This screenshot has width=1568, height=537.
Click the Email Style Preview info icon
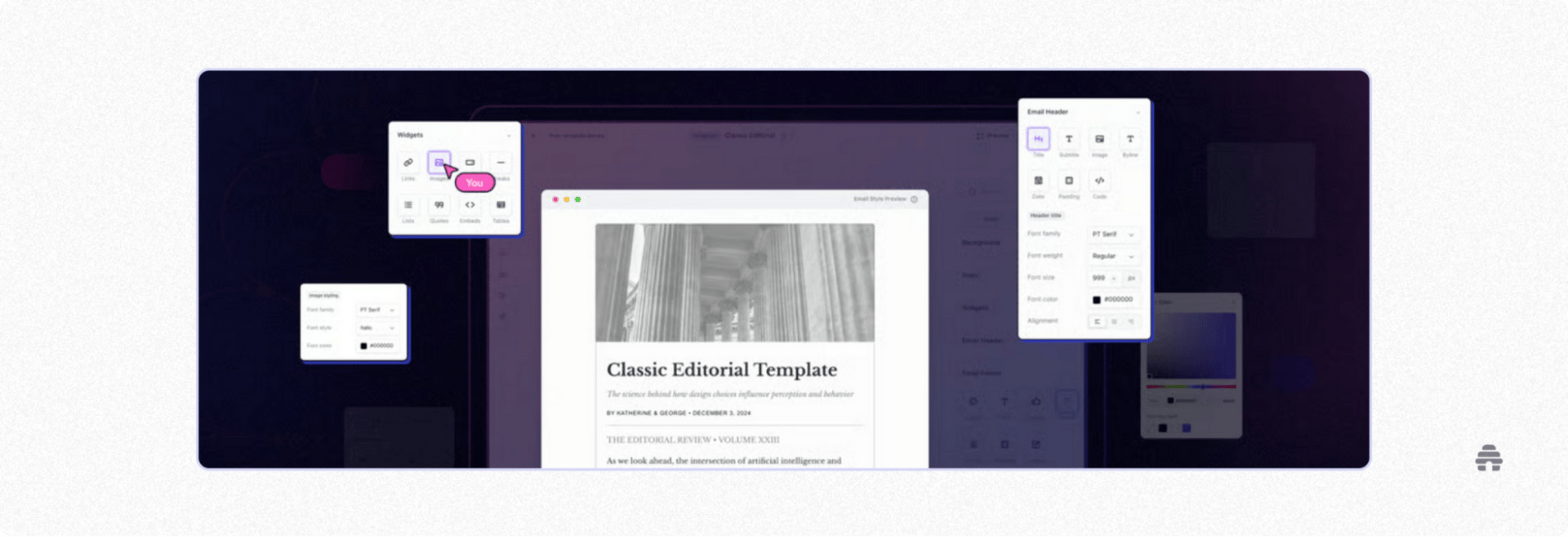(x=914, y=199)
